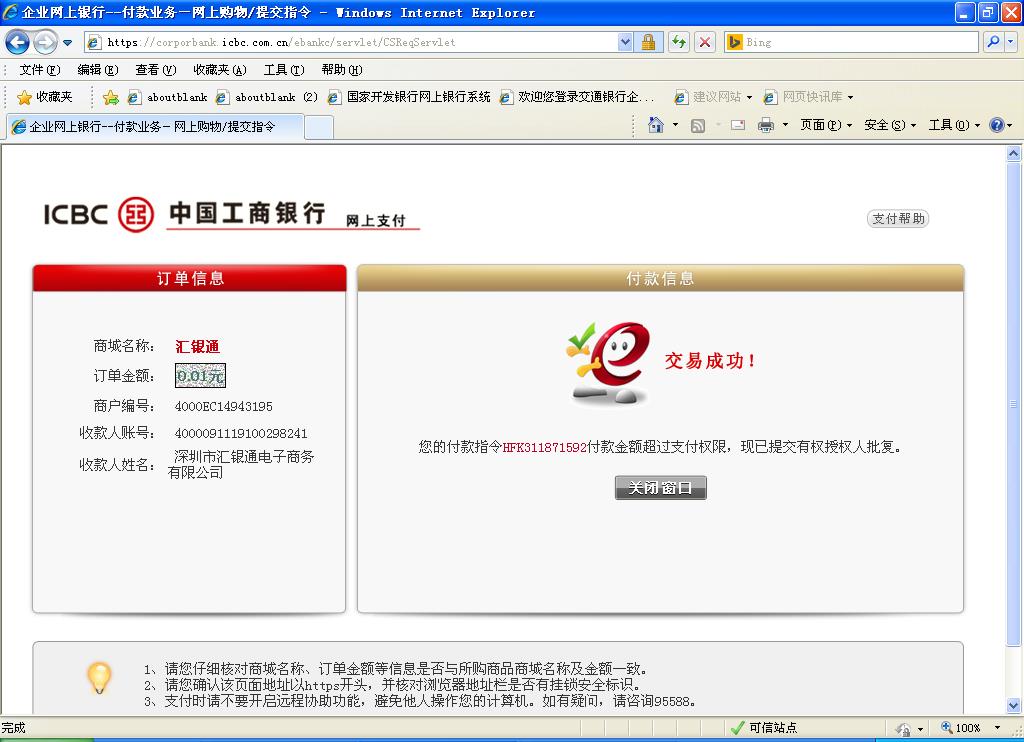Click the 关闭窗口 button

[x=660, y=487]
